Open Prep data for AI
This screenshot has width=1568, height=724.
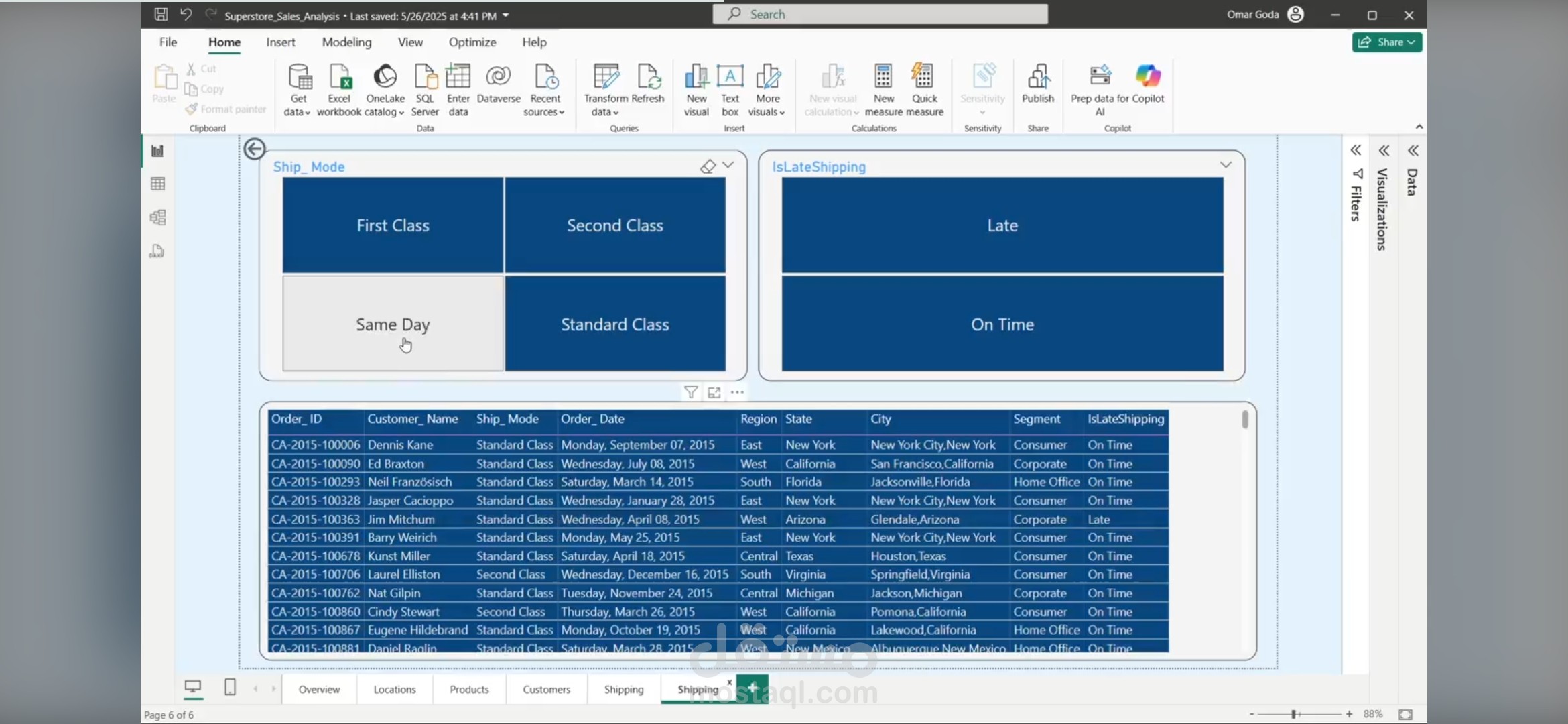pos(1100,90)
